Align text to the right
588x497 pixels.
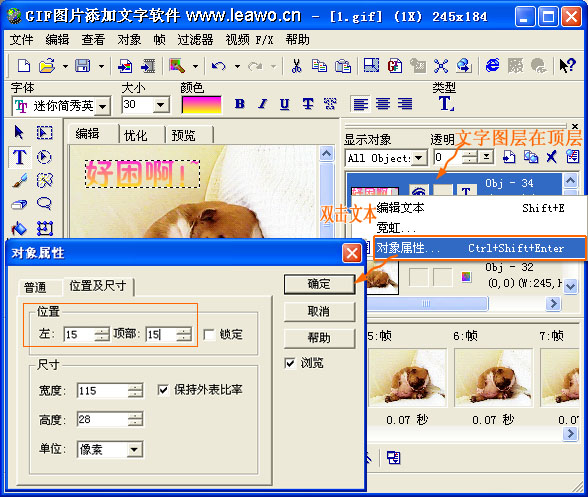[405, 104]
